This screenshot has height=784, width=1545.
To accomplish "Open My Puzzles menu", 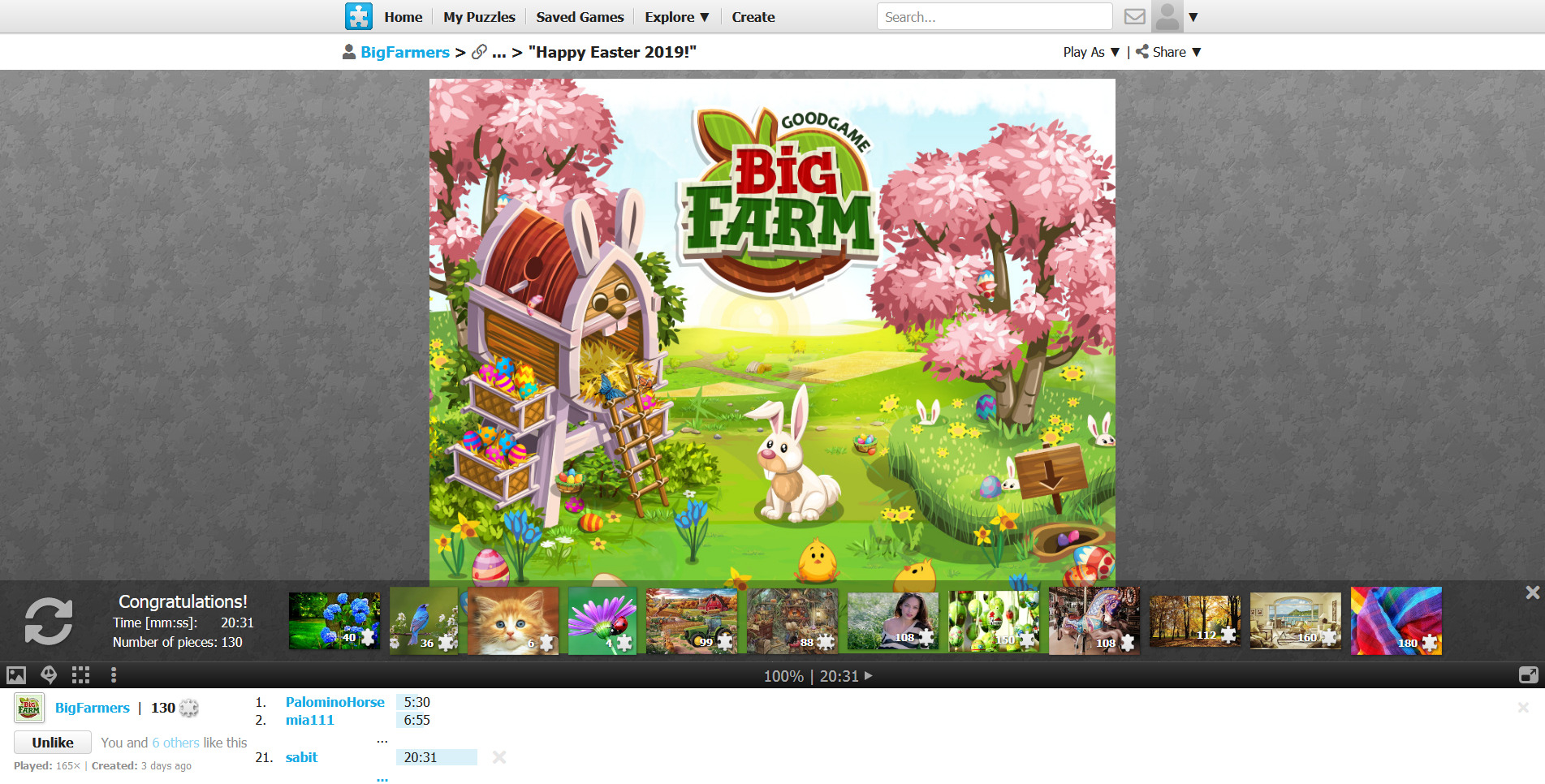I will (479, 17).
